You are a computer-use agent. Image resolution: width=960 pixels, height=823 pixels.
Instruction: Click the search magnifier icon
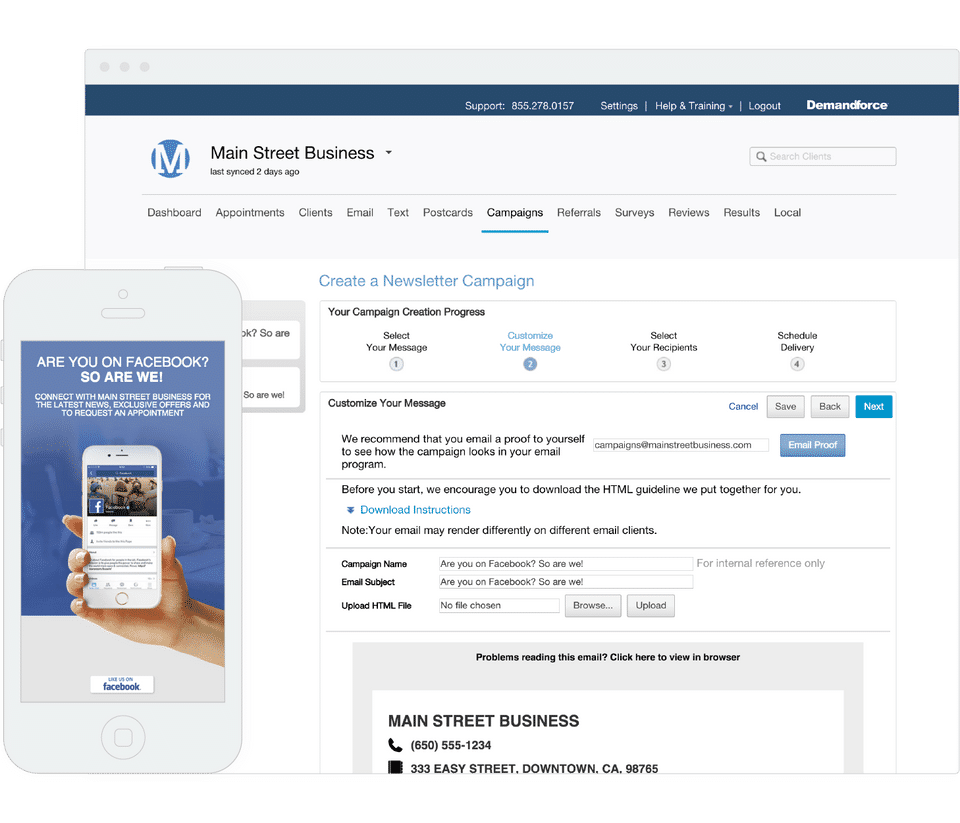pos(761,157)
